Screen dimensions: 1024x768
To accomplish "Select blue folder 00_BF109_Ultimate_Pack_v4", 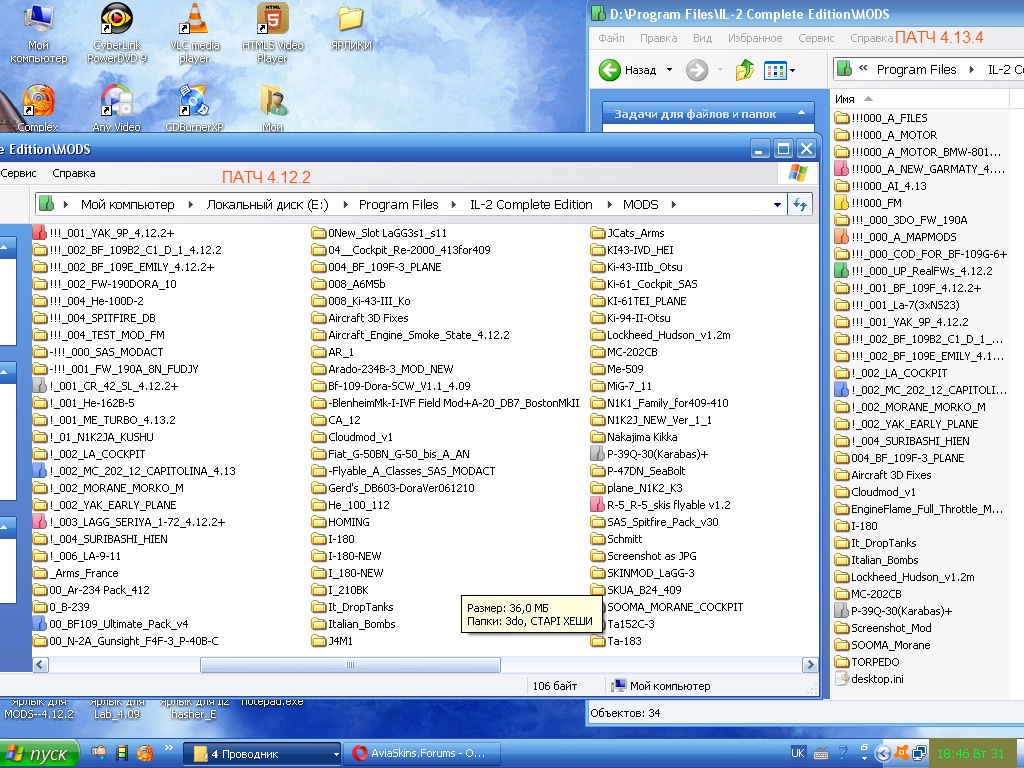I will point(111,624).
